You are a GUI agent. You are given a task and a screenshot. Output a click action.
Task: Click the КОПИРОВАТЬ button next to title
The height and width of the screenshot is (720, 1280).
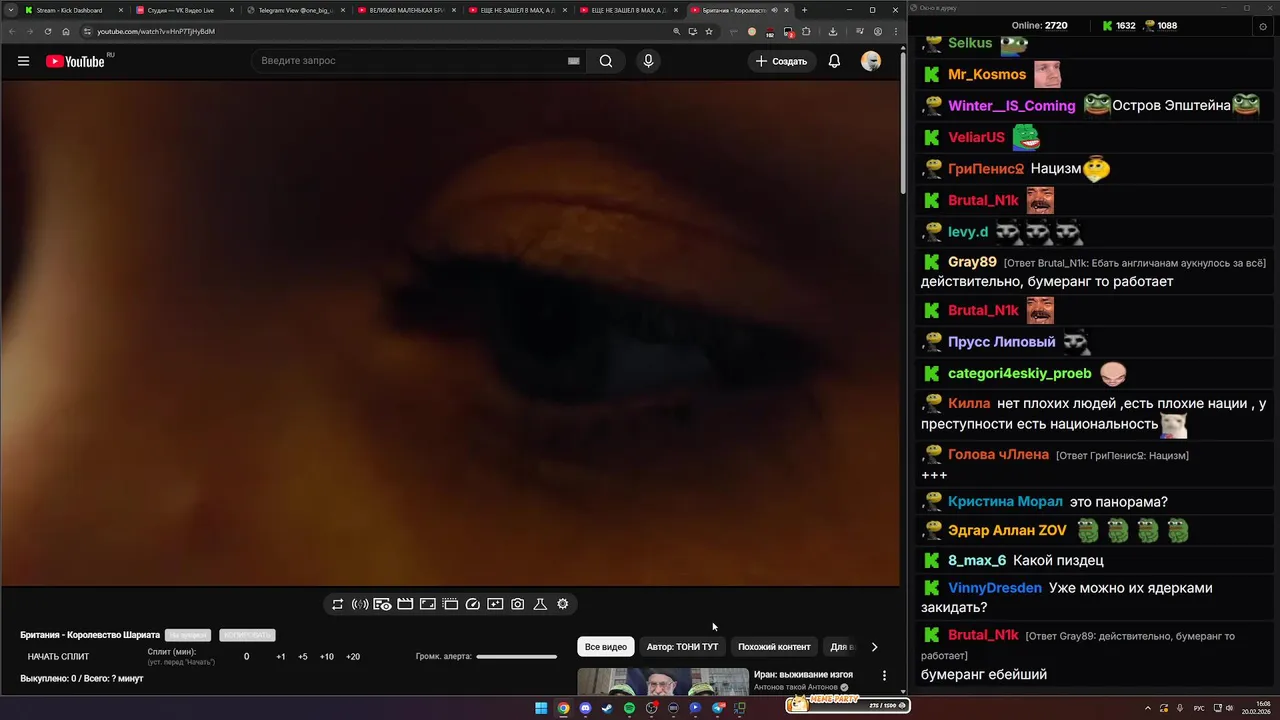click(x=247, y=635)
